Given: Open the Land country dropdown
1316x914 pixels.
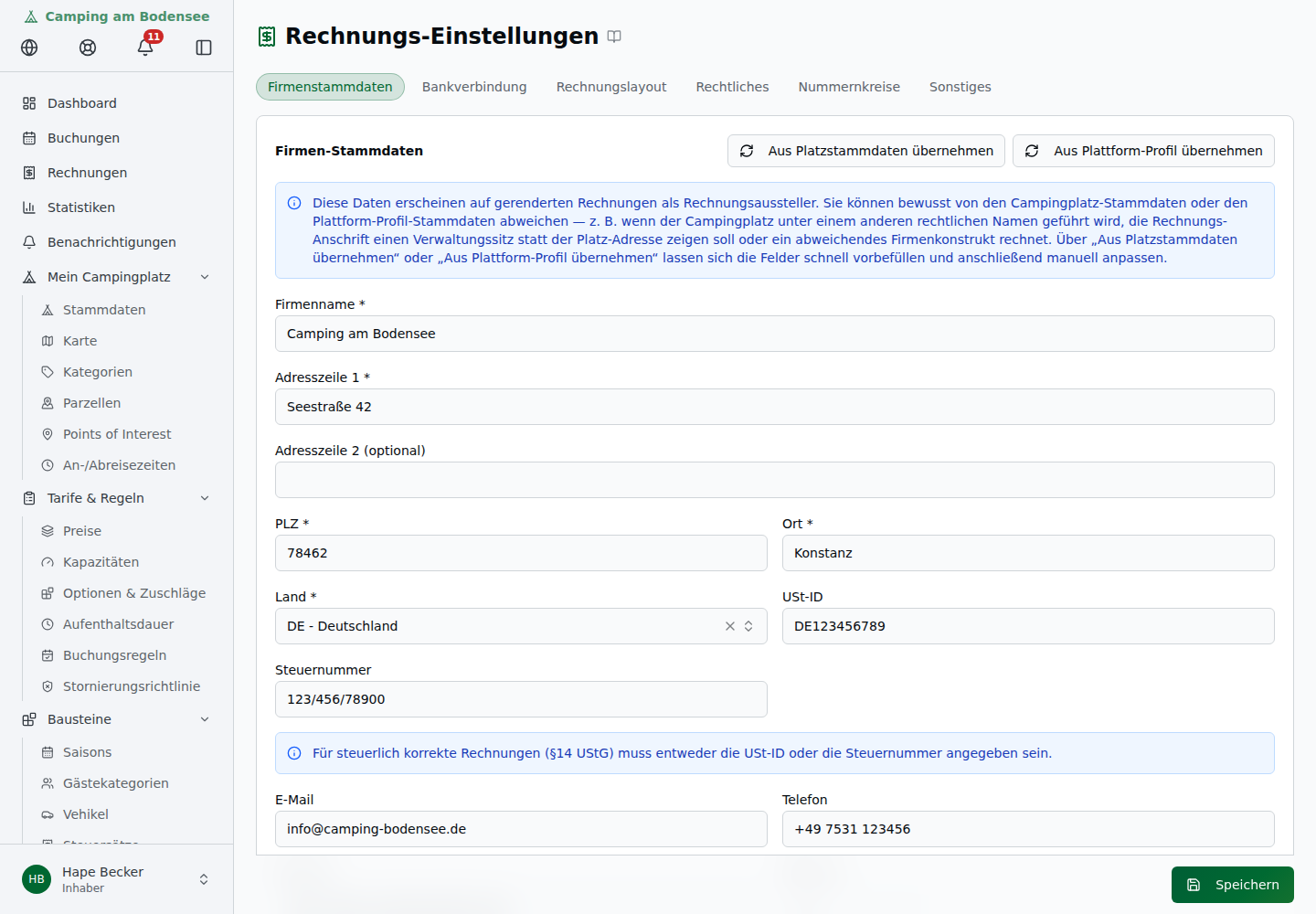Looking at the screenshot, I should 521,626.
